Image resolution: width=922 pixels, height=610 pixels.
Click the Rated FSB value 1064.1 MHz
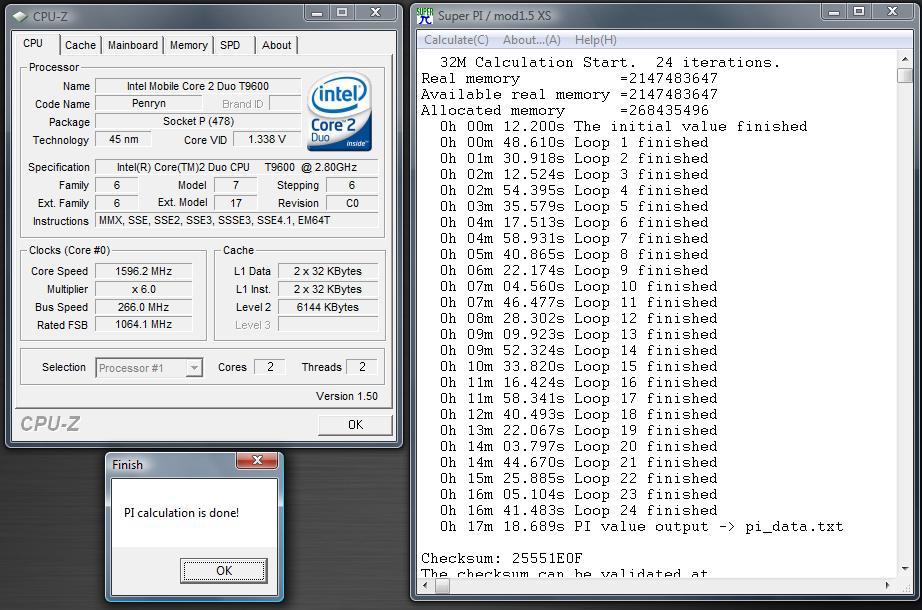[x=143, y=325]
